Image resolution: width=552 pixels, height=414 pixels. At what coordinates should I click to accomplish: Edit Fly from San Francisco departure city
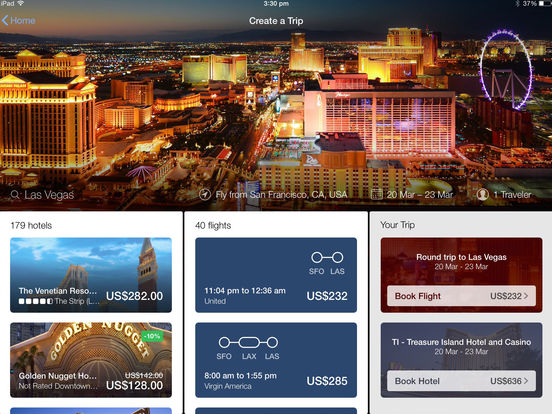(x=281, y=195)
